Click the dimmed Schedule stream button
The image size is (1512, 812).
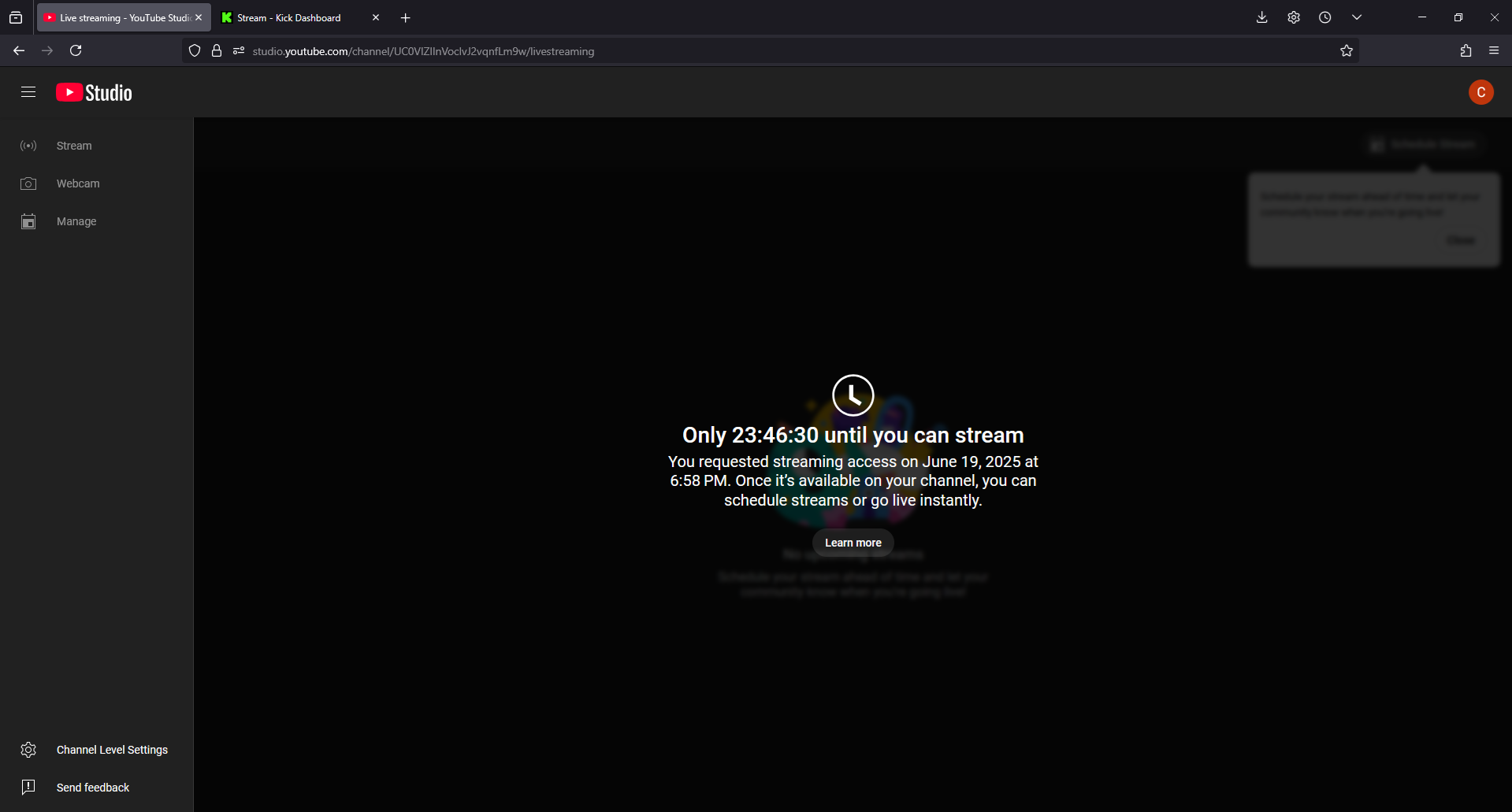[x=1425, y=145]
